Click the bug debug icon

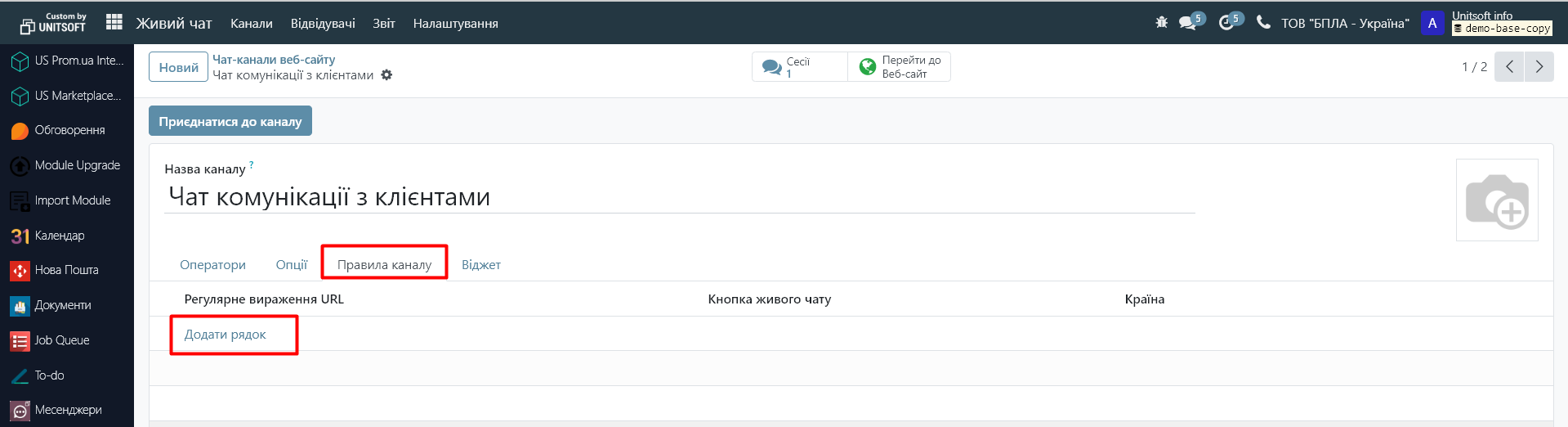[1161, 23]
